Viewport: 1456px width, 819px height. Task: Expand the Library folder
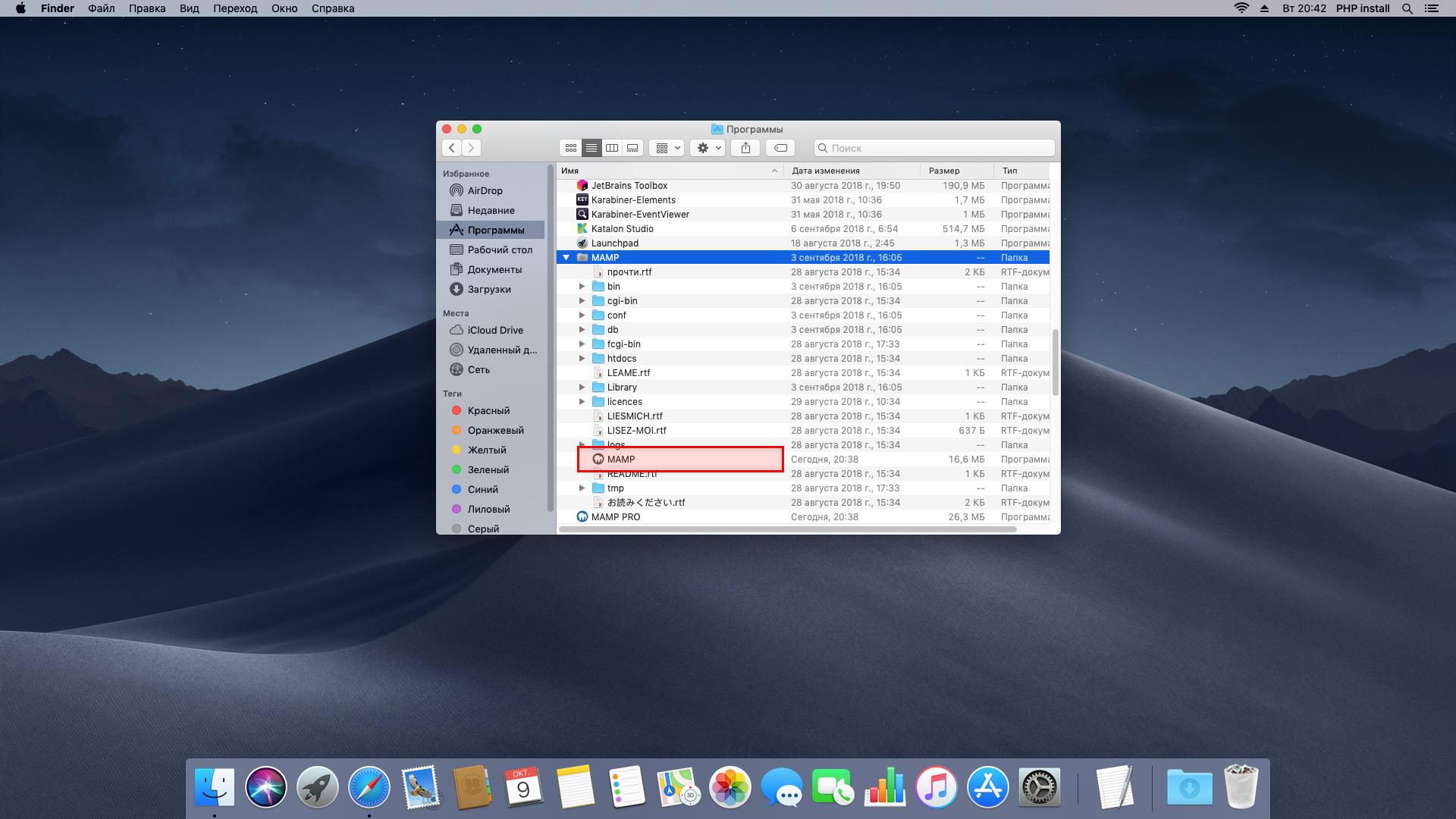pyautogui.click(x=582, y=388)
